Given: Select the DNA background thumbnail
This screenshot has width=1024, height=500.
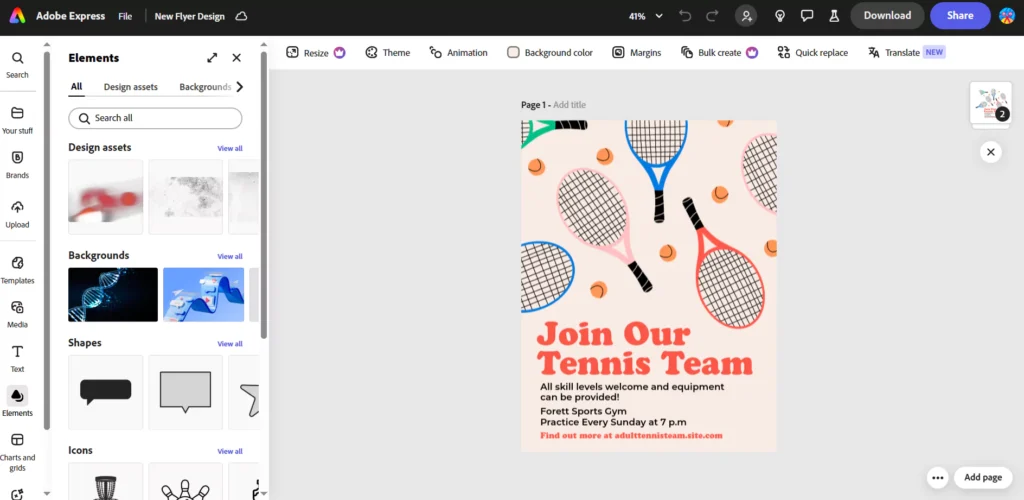Looking at the screenshot, I should click(113, 294).
